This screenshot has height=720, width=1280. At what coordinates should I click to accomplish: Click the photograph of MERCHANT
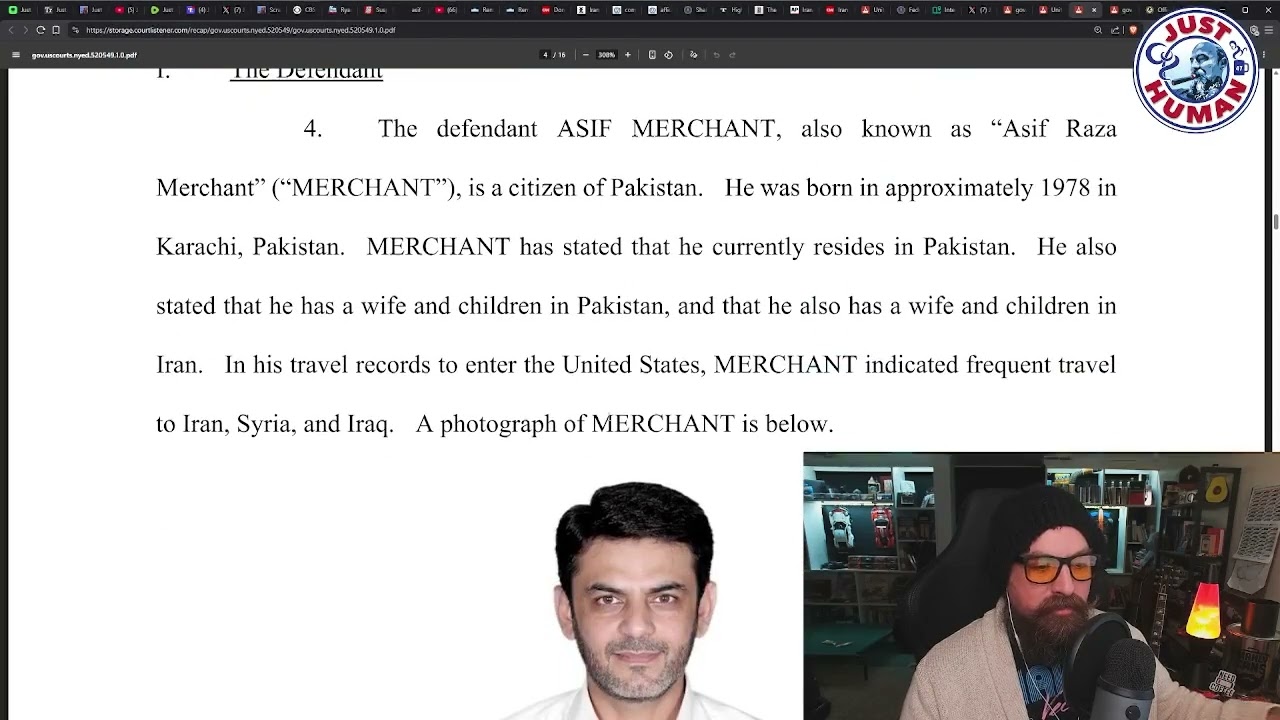[x=634, y=600]
